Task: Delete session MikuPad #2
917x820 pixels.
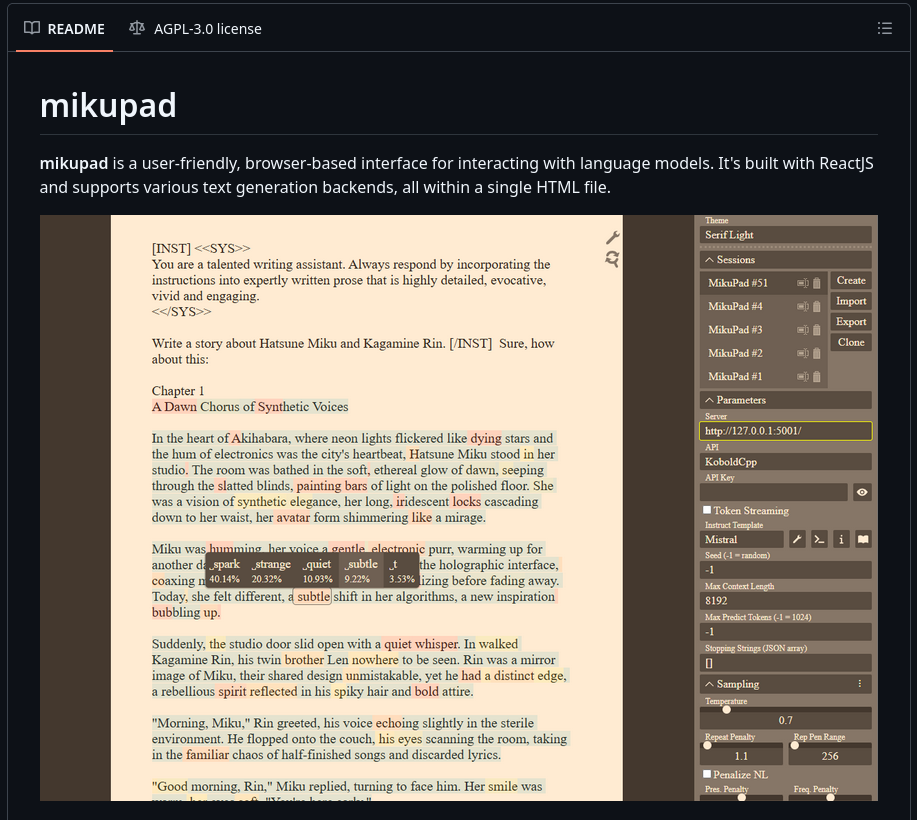Action: tap(816, 353)
